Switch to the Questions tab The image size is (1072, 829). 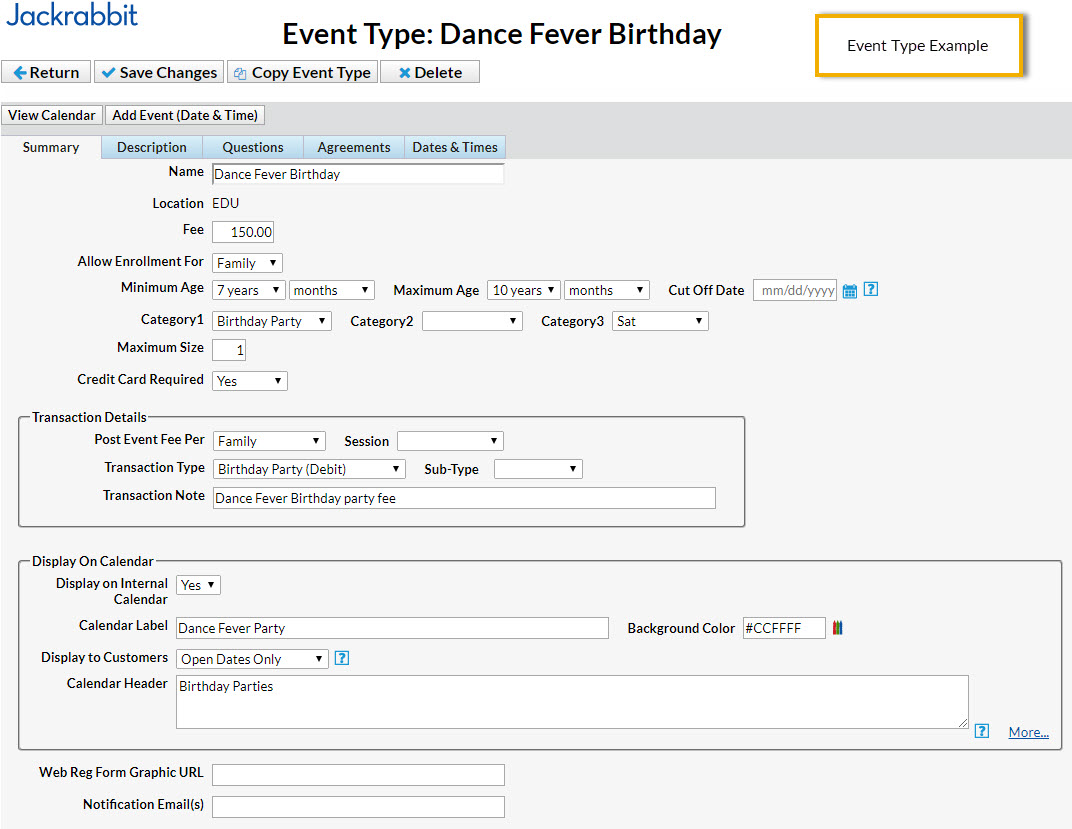(x=253, y=147)
